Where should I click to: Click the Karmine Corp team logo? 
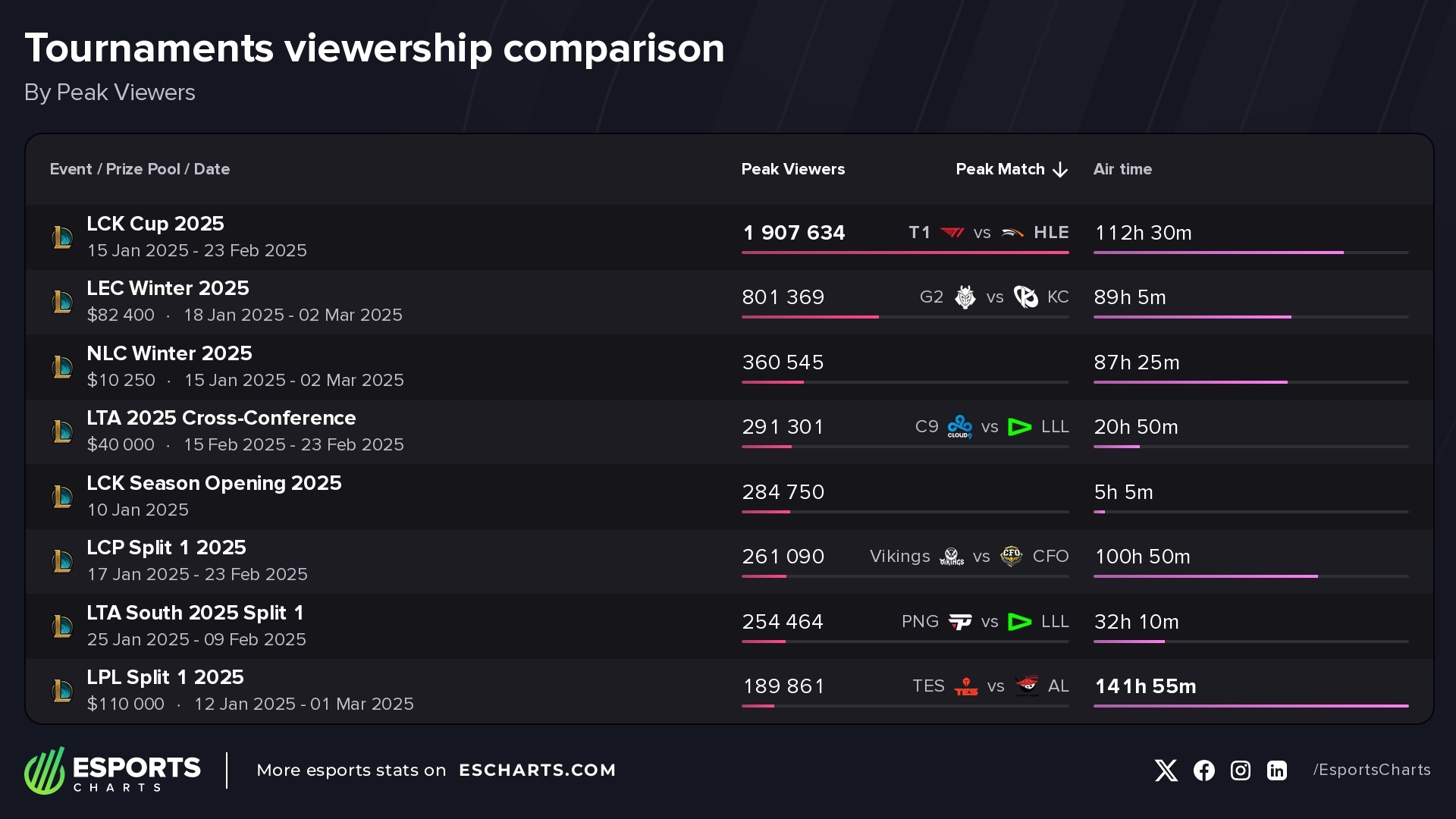1025,297
